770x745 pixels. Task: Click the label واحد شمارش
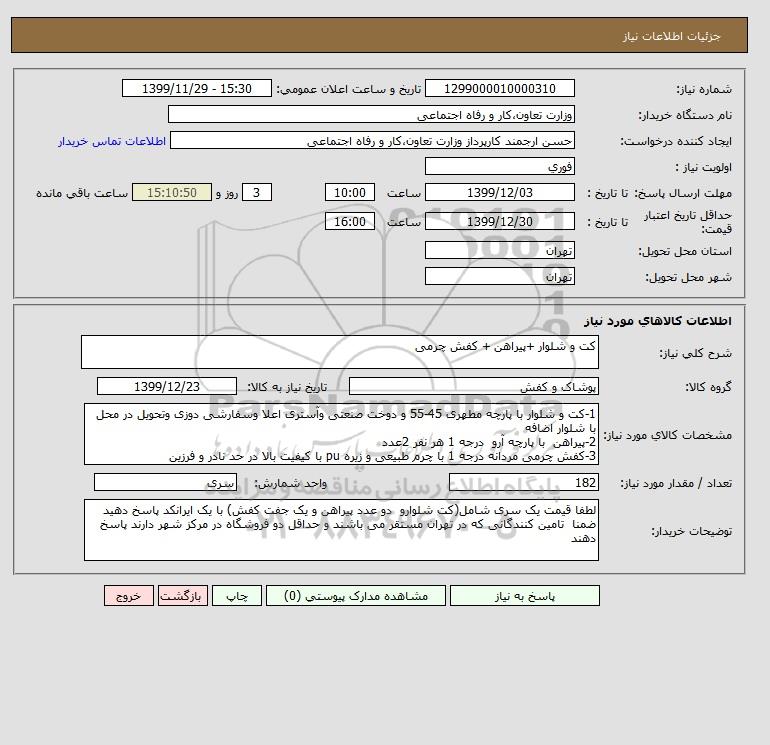click(x=290, y=483)
